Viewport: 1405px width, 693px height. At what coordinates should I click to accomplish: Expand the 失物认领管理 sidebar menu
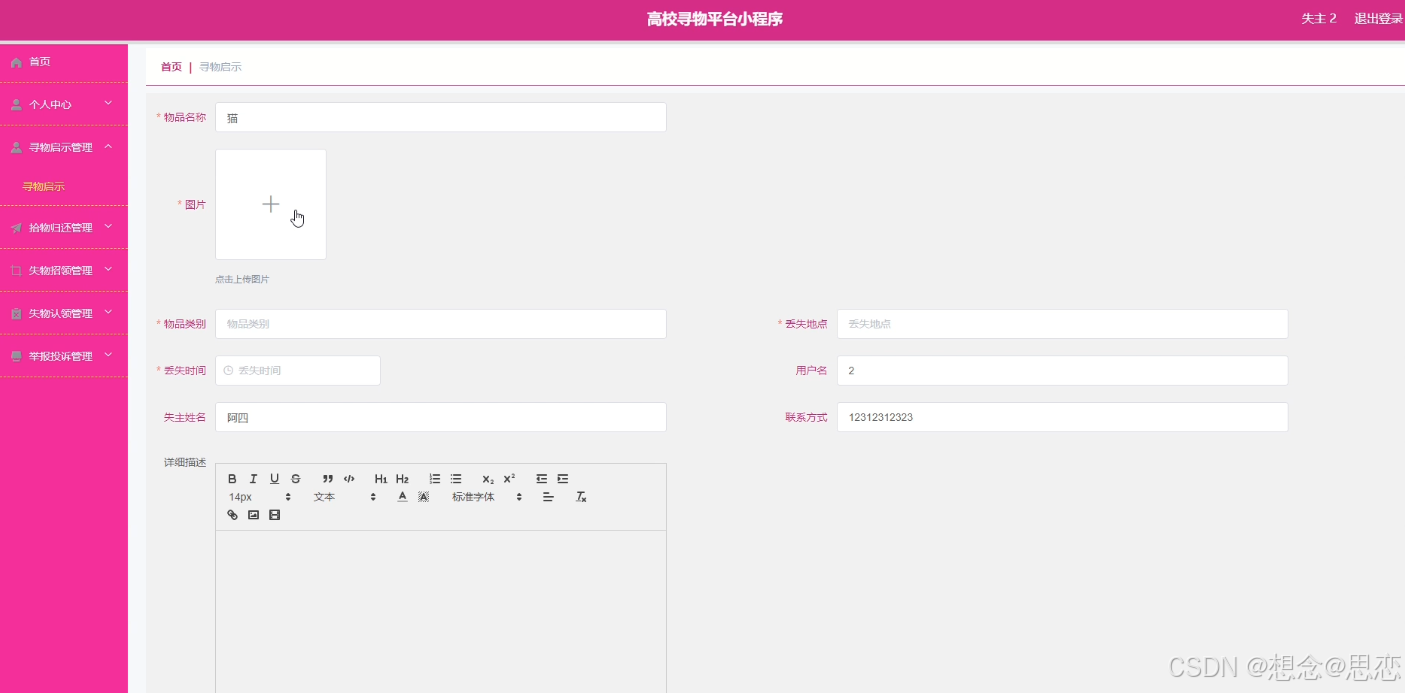64,313
